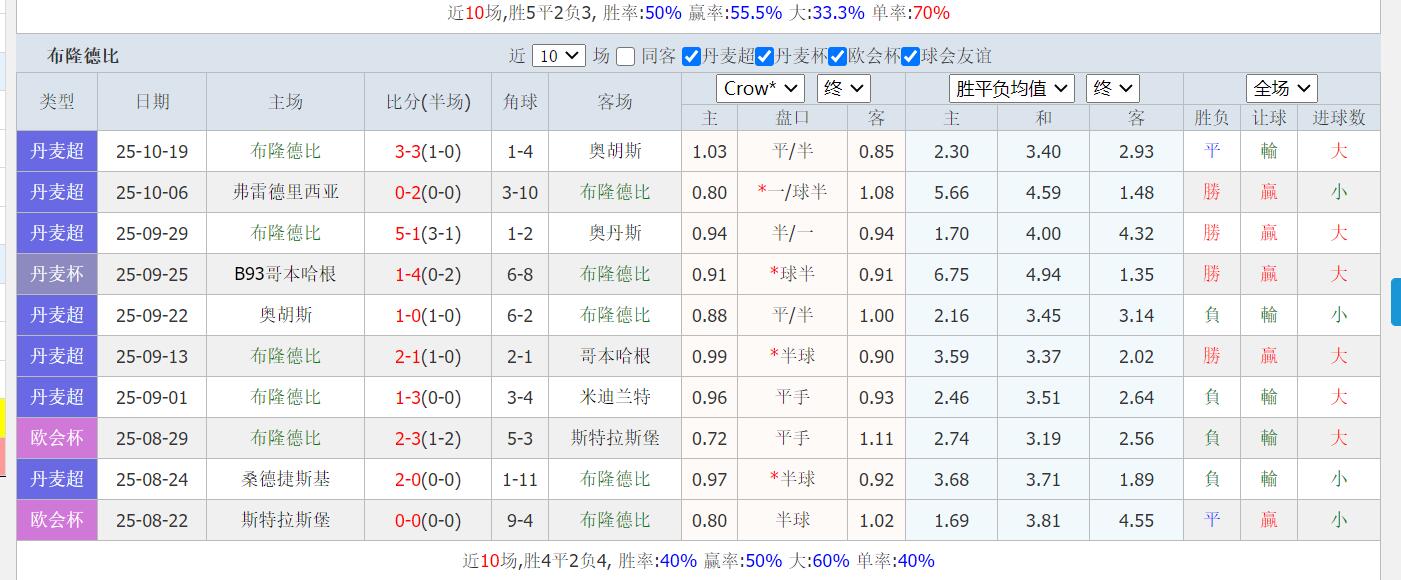
Task: Click the 米迪兰特 away team link
Action: (x=617, y=397)
